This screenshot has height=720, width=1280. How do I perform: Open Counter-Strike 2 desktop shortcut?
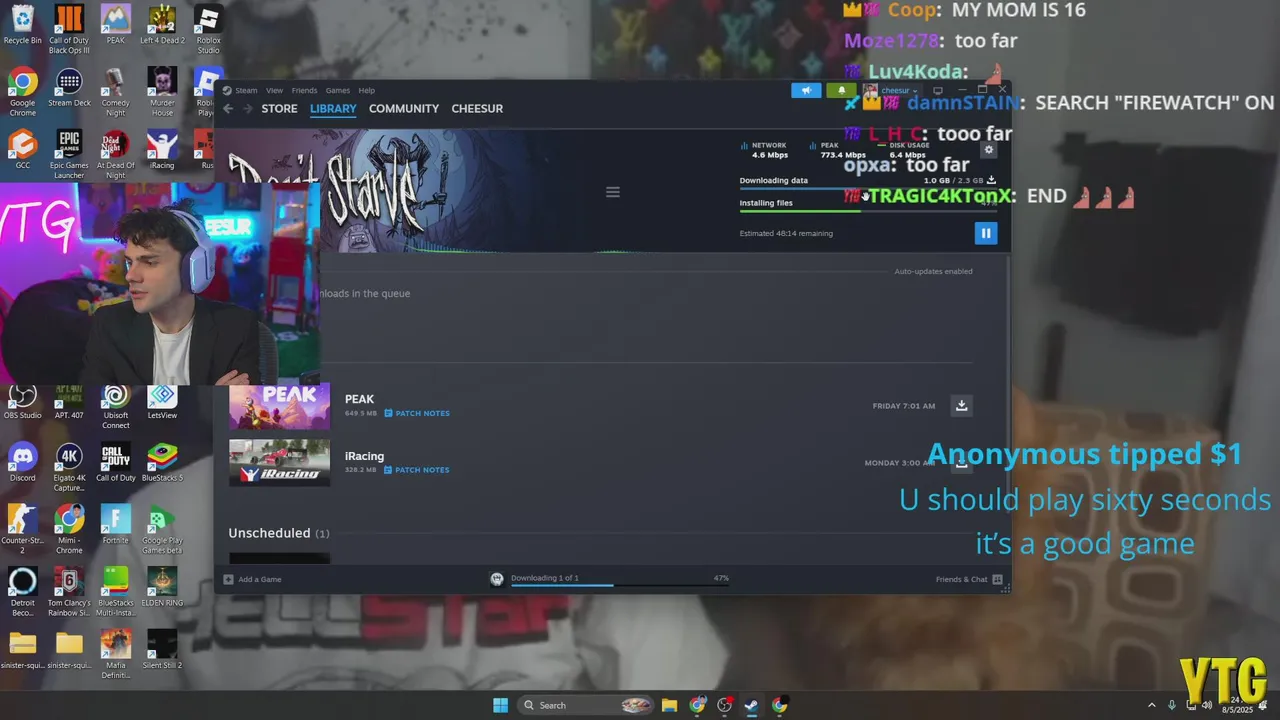tap(22, 529)
